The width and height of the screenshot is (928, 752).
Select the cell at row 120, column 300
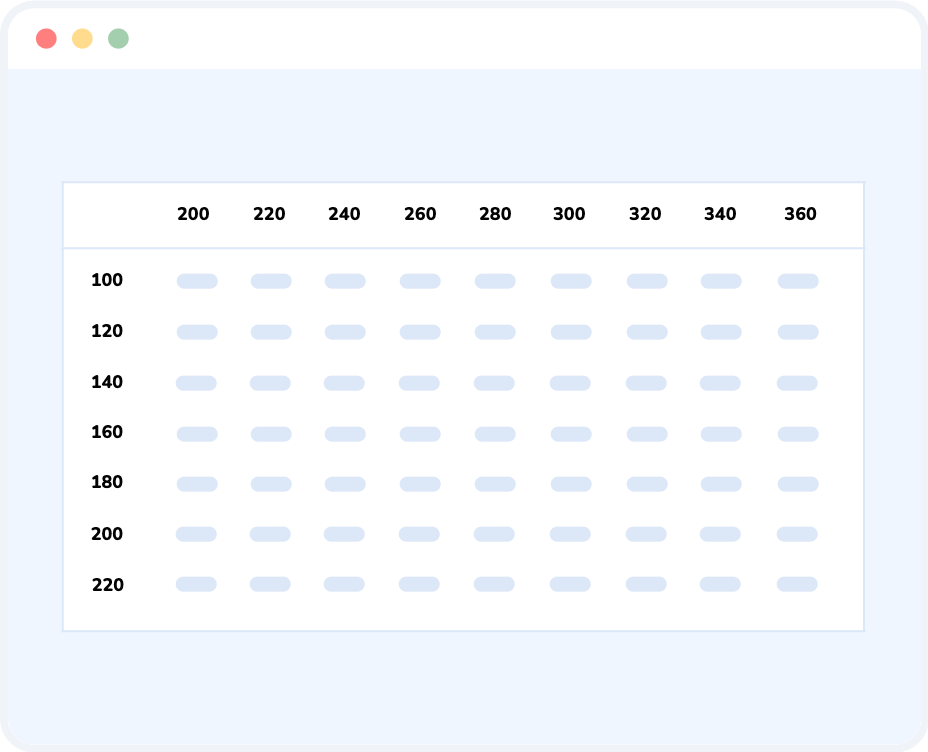571,332
